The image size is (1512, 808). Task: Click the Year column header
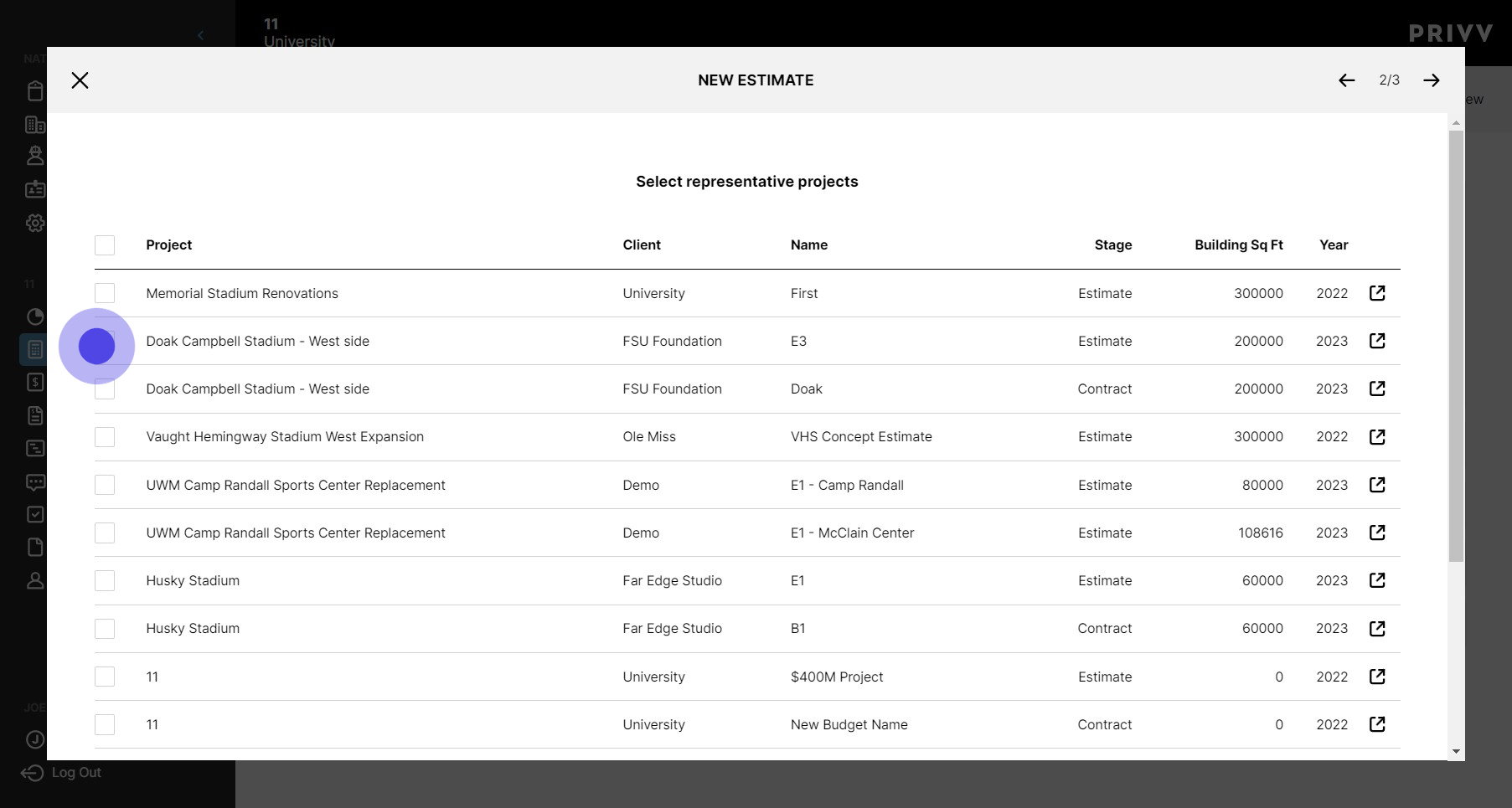pos(1334,244)
